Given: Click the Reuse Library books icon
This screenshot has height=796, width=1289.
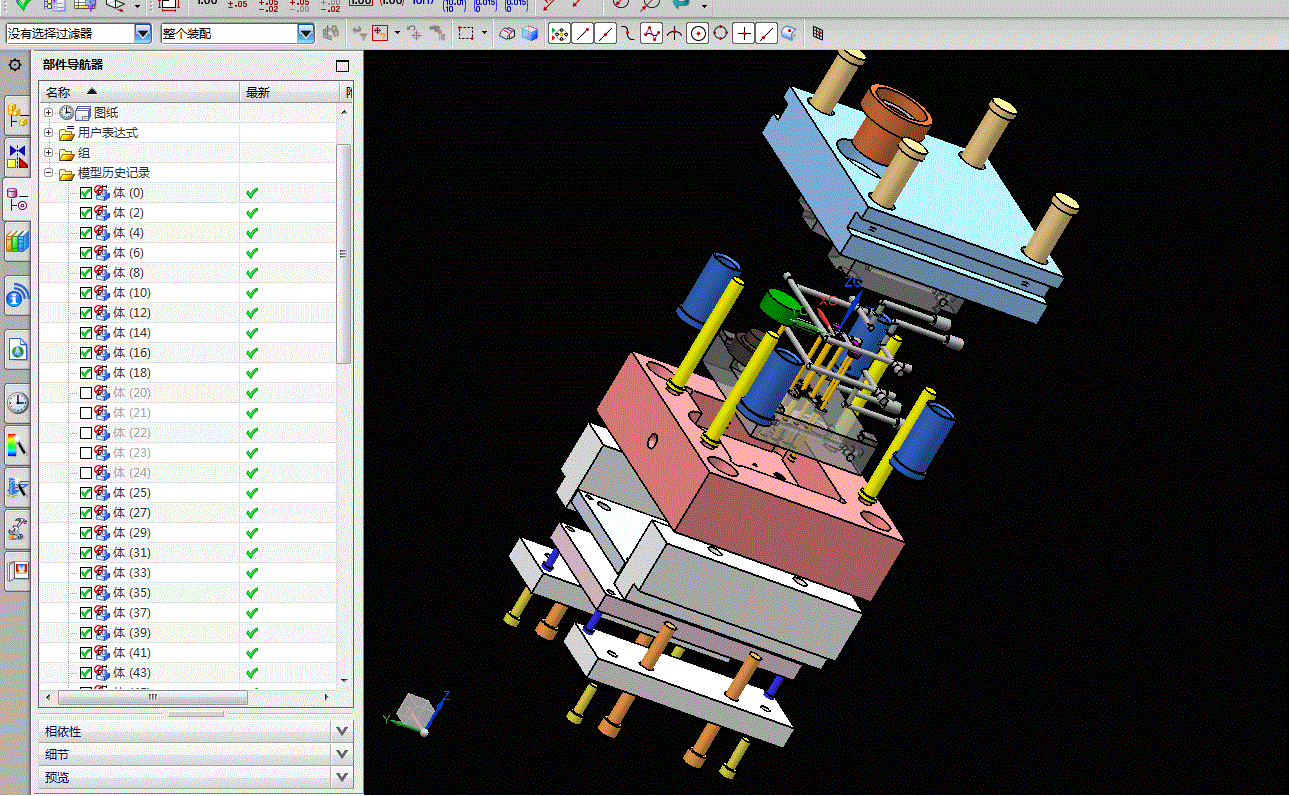Looking at the screenshot, I should [x=17, y=241].
